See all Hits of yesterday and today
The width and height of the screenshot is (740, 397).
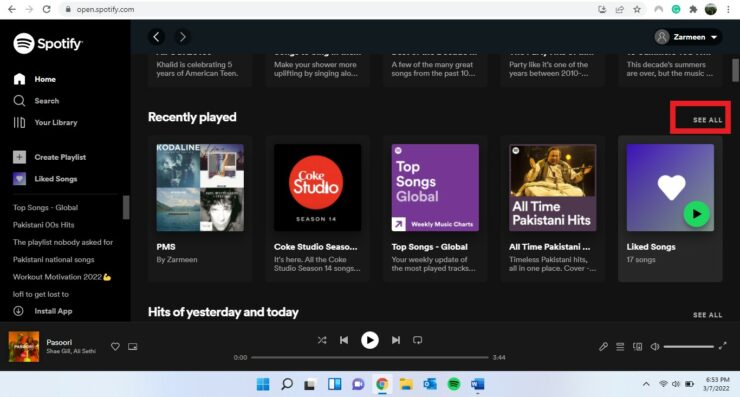pyautogui.click(x=707, y=315)
